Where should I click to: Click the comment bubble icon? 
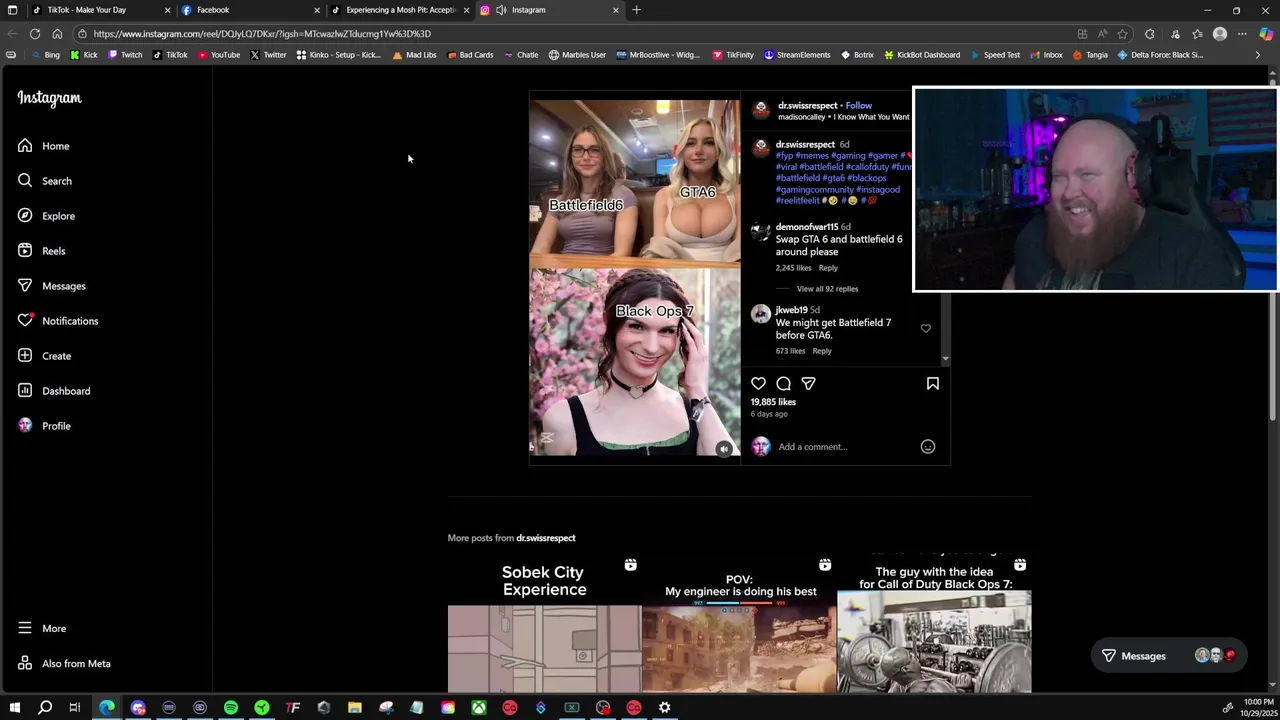click(783, 384)
